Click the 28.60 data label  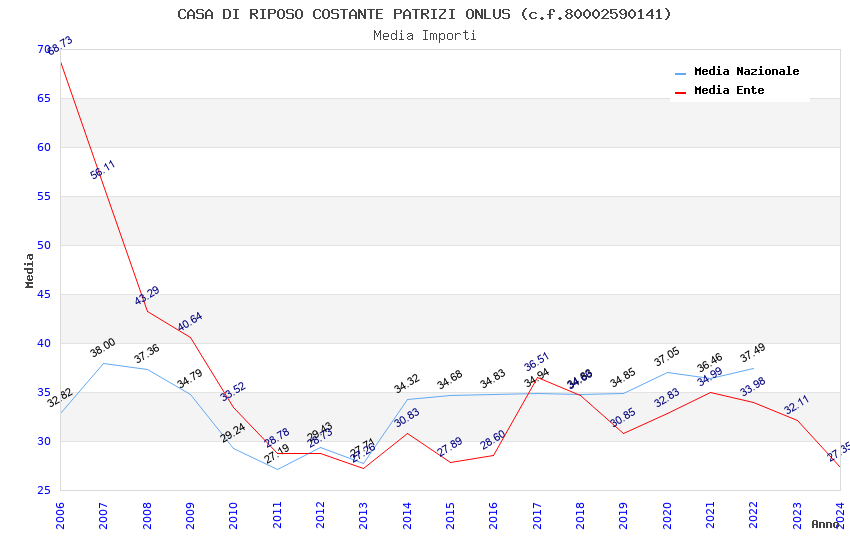point(493,439)
